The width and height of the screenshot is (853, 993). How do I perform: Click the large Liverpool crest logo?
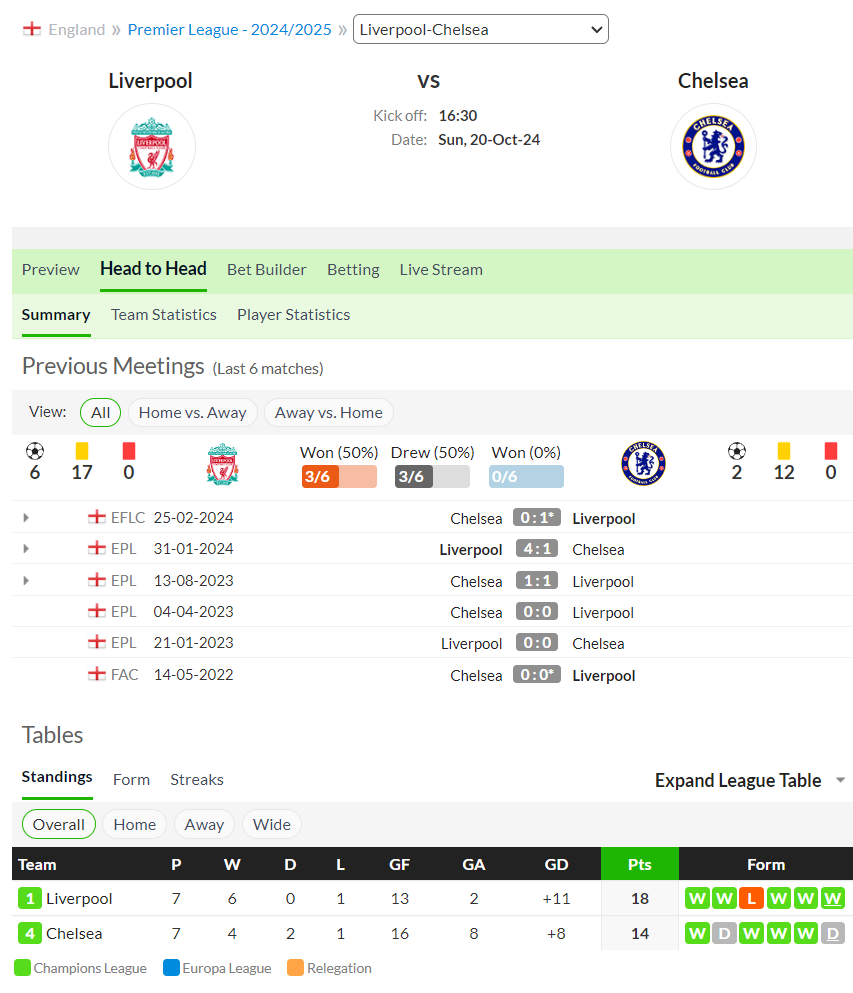pos(151,146)
